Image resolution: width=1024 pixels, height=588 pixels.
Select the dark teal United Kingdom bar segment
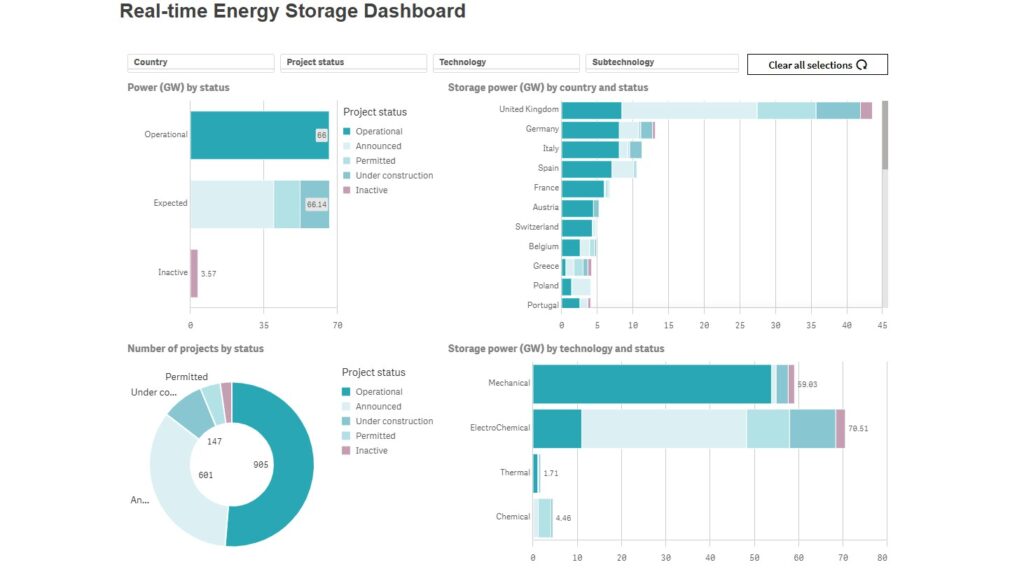tap(591, 110)
